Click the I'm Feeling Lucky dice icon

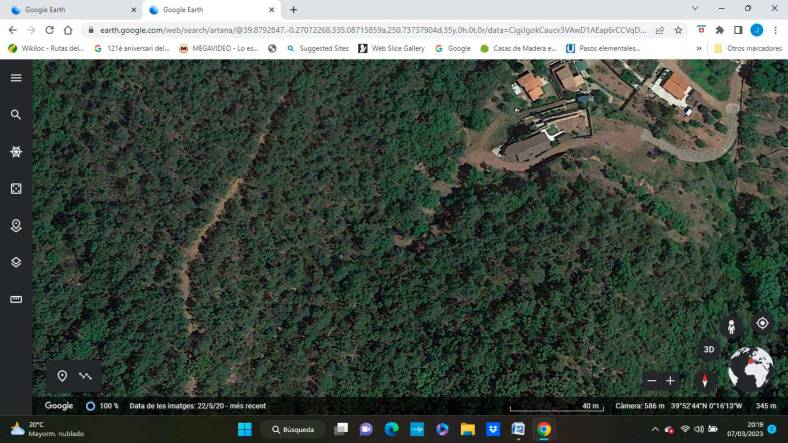click(x=16, y=189)
